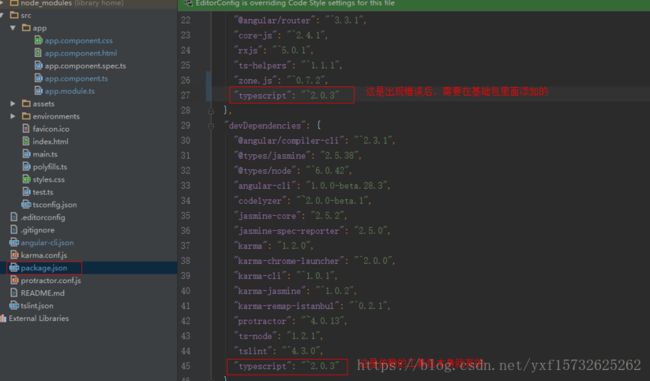Screen dimensions: 650x381
Task: Click polyfills.ts file icon
Action: (x=26, y=166)
